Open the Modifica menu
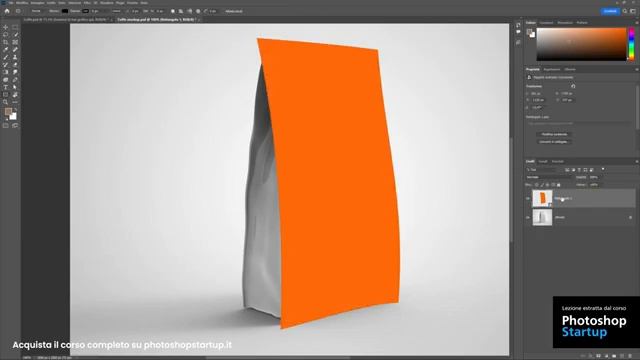The width and height of the screenshot is (640, 360). [22, 3]
